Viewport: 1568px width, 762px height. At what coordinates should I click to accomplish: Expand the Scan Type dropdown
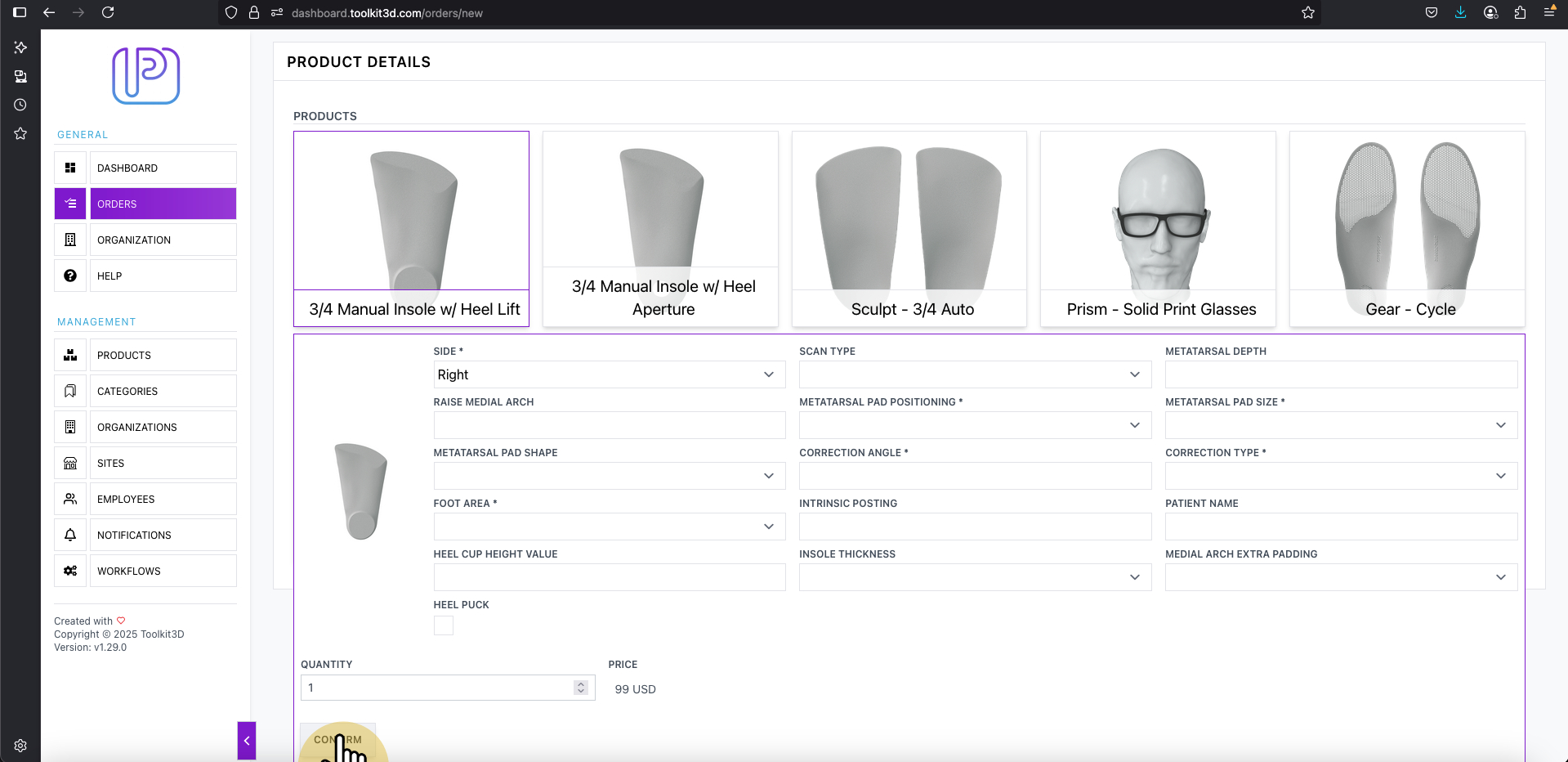(976, 374)
